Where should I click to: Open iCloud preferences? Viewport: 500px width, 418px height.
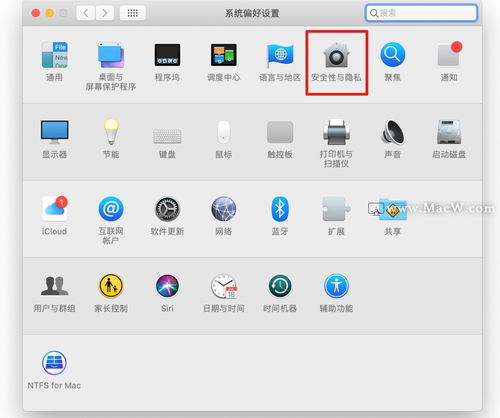coord(54,216)
